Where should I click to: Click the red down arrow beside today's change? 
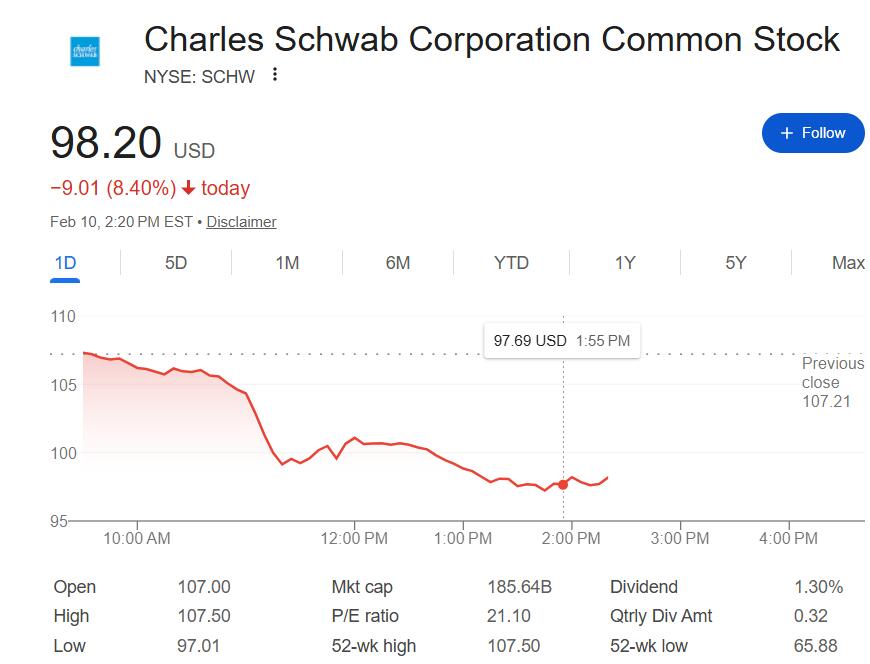188,189
